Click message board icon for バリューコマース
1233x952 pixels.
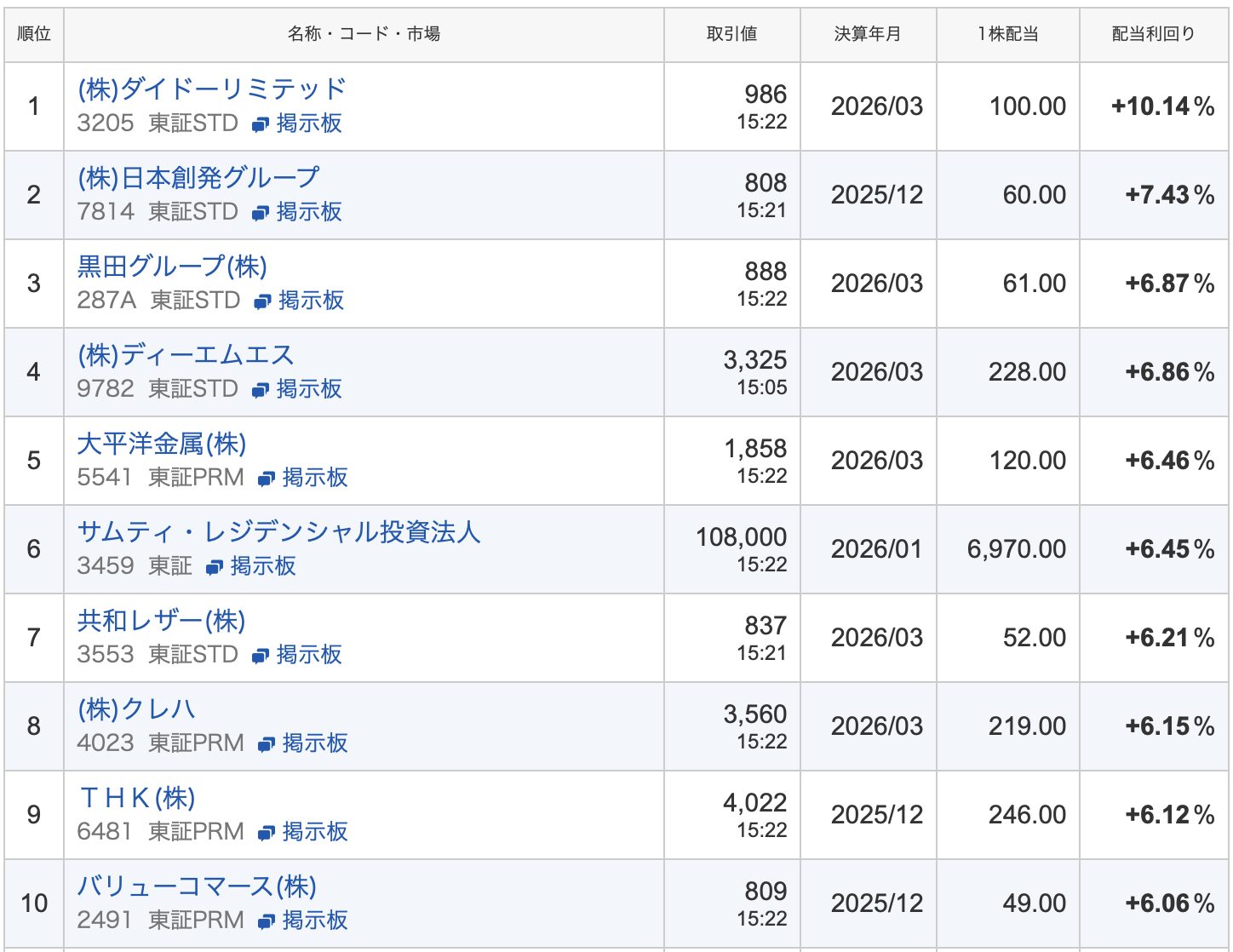point(267,922)
